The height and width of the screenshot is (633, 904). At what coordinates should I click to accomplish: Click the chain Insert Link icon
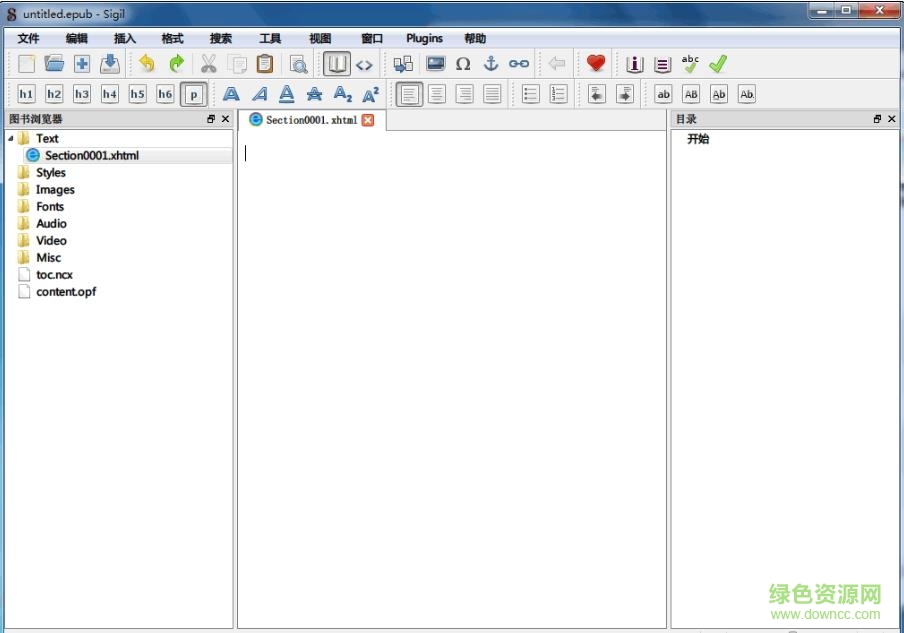click(518, 64)
